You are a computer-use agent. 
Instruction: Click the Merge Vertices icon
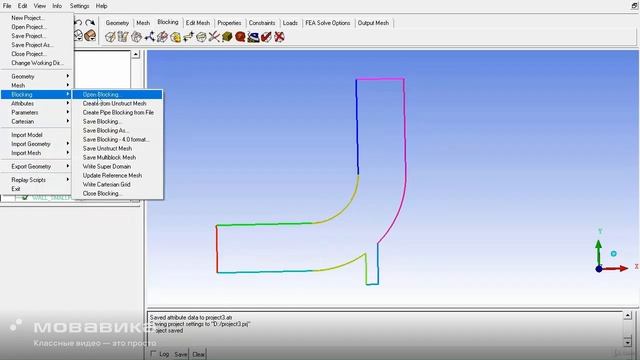(x=136, y=37)
